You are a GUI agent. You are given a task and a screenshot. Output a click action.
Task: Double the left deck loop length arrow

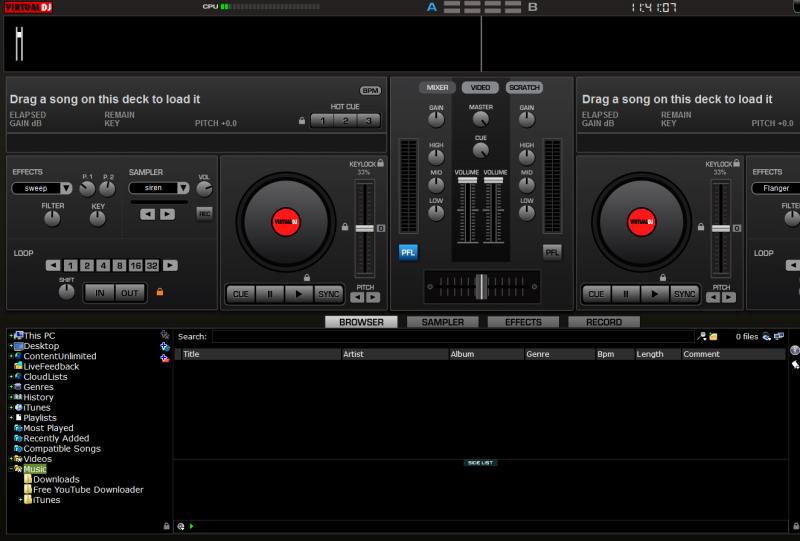coord(170,265)
